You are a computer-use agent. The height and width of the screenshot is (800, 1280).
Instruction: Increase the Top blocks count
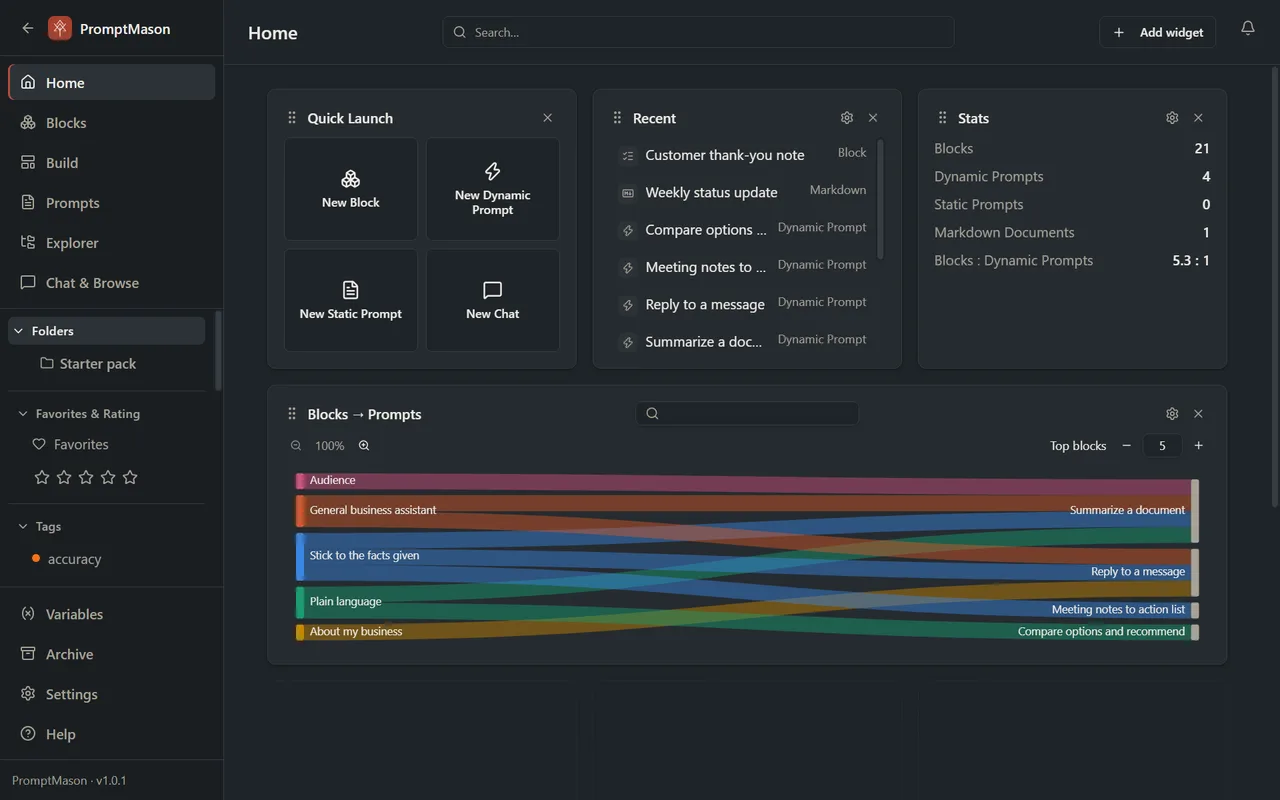(x=1199, y=446)
